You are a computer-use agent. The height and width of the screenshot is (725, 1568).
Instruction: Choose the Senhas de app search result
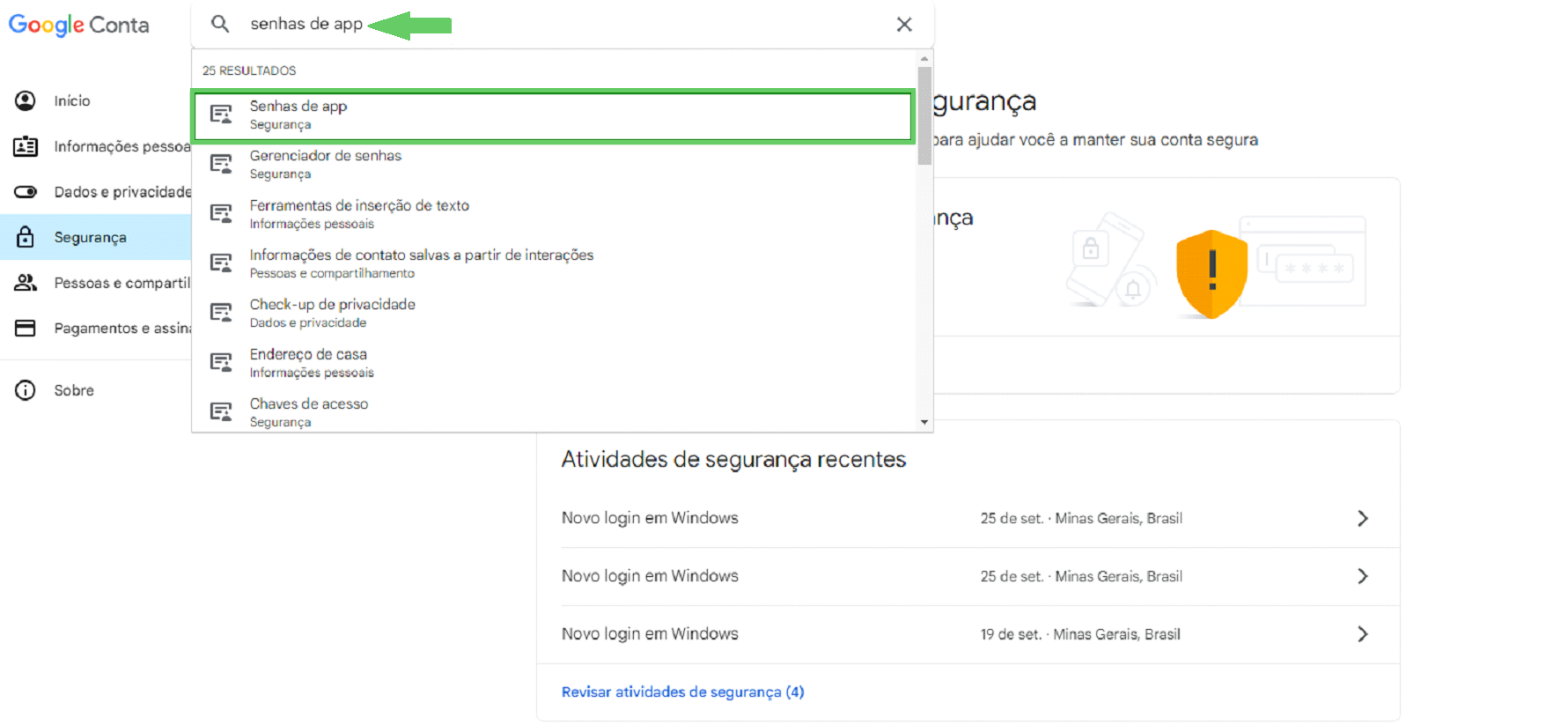tap(553, 115)
